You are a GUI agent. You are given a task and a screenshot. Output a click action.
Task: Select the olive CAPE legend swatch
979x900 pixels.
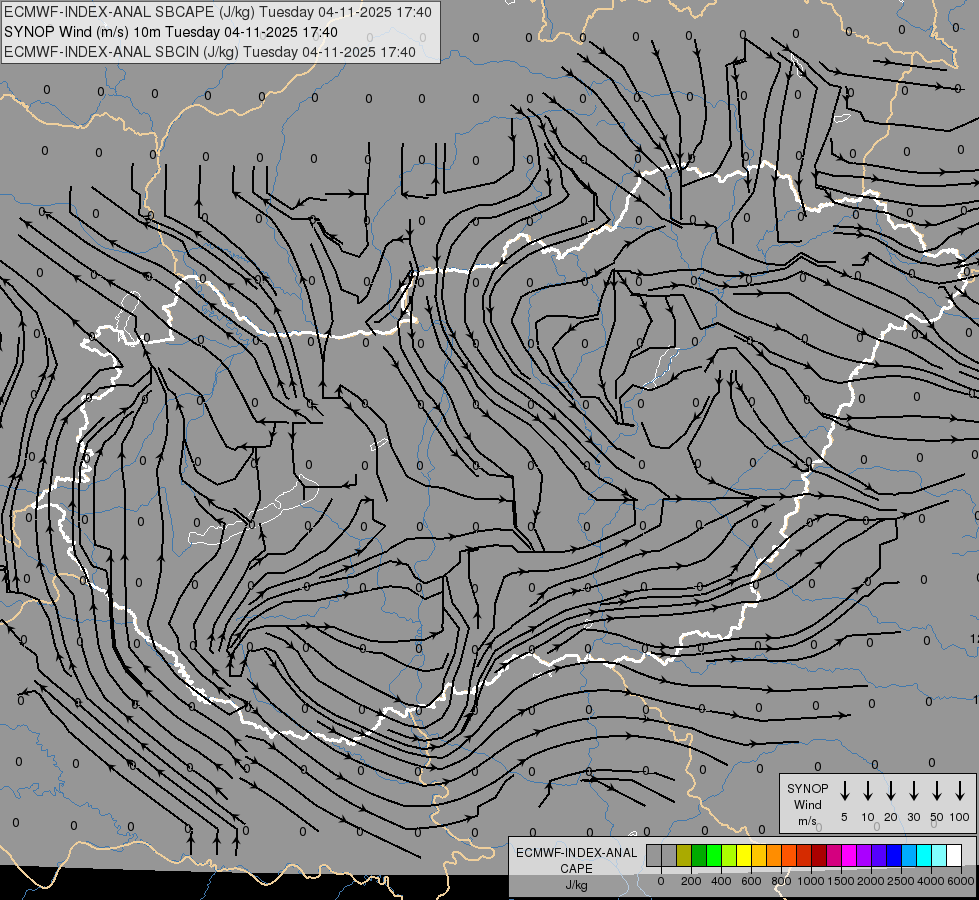(x=684, y=855)
